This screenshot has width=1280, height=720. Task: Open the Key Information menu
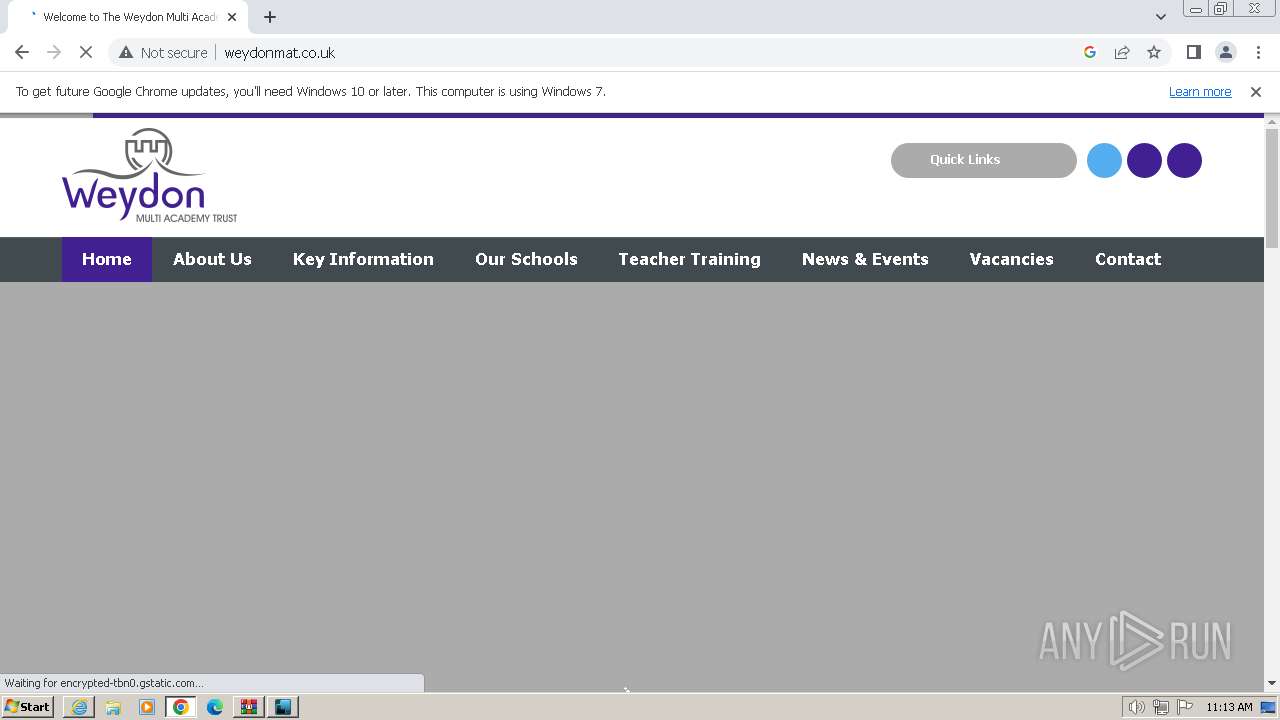tap(363, 259)
